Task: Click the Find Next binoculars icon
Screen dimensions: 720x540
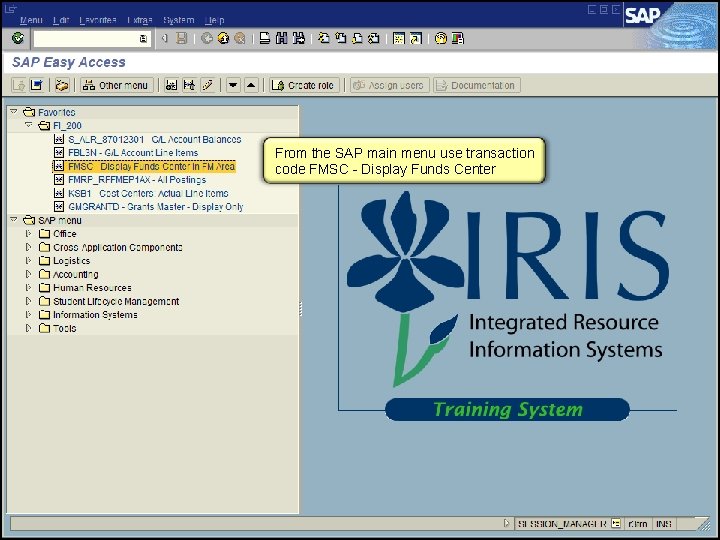Action: (x=298, y=39)
